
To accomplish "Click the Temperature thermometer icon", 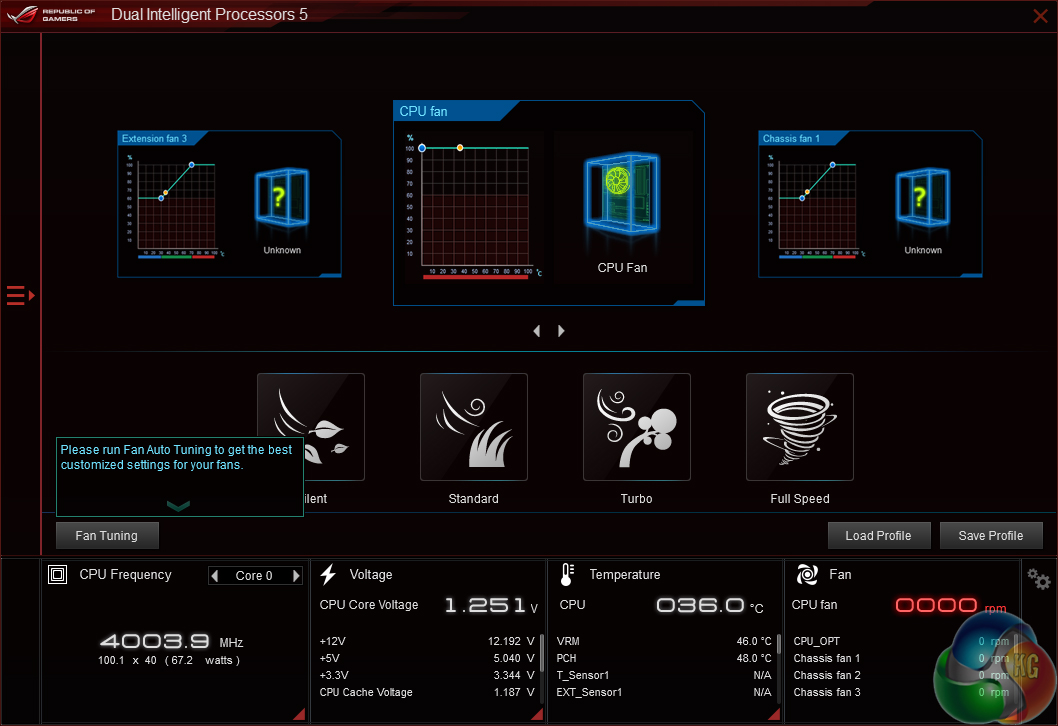I will pos(567,574).
